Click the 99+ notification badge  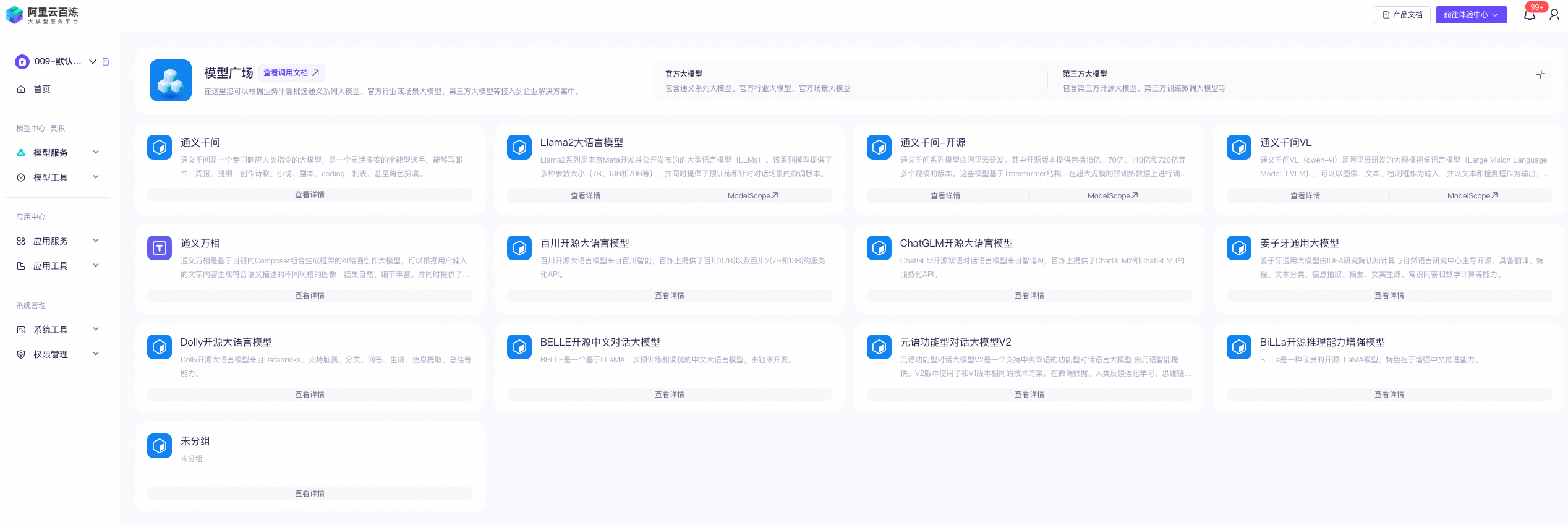point(1537,7)
